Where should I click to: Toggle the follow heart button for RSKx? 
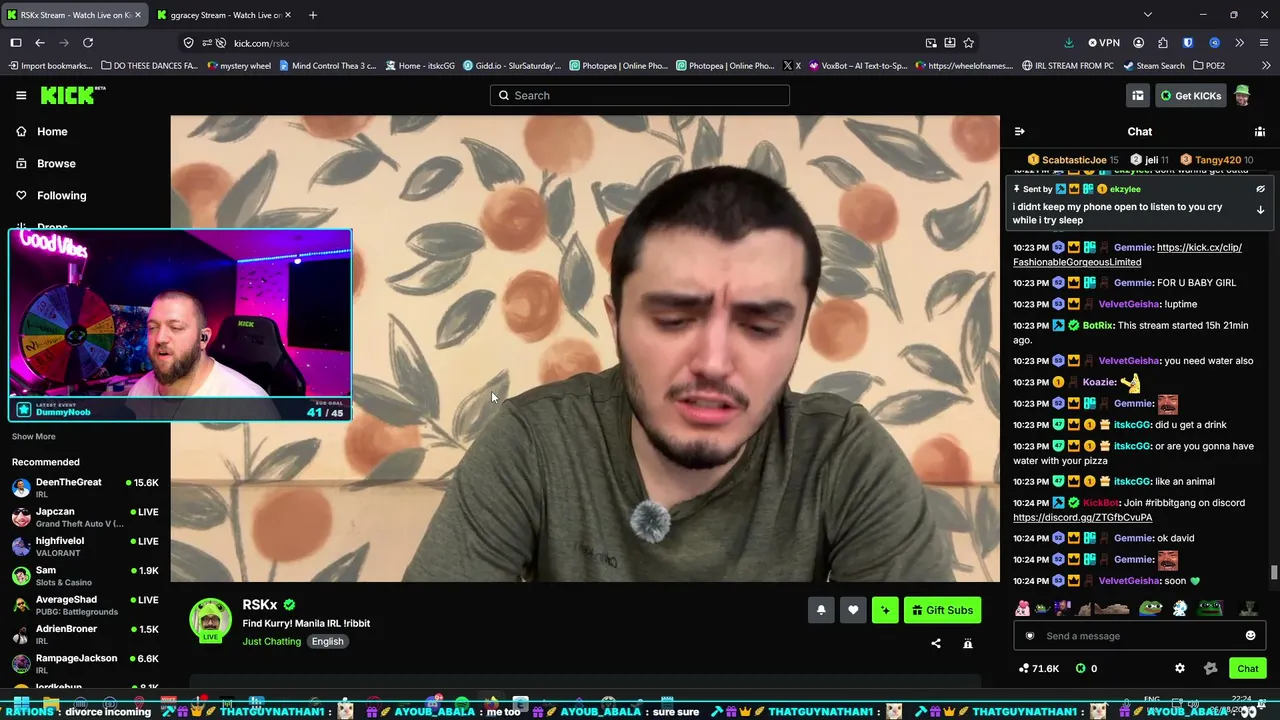[x=853, y=610]
